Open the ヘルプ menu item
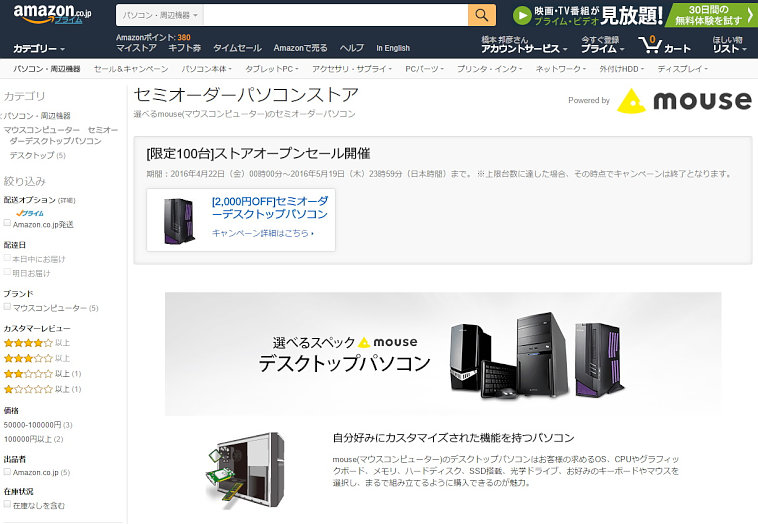758x524 pixels. pos(351,48)
